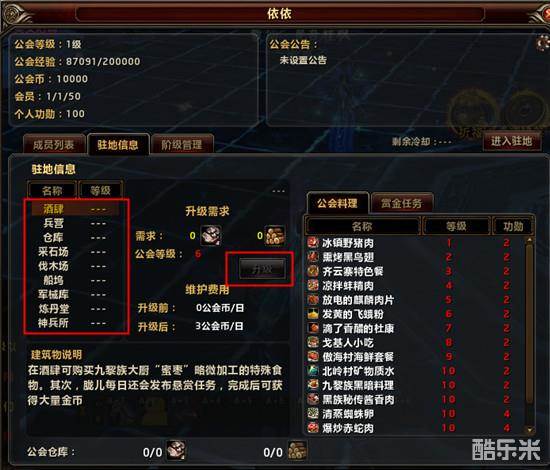Click the wood logs icon in upgrade requirements
This screenshot has width=550, height=470.
click(275, 235)
